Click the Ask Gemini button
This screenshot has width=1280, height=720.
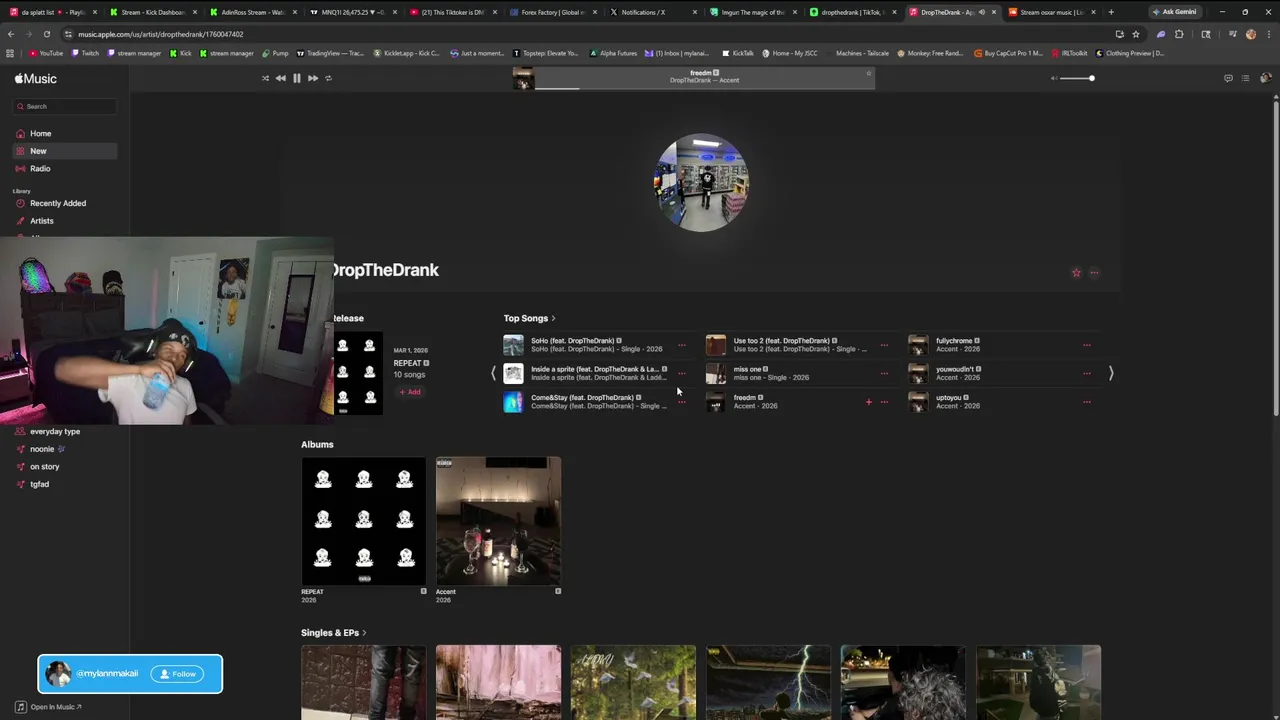pos(1174,12)
